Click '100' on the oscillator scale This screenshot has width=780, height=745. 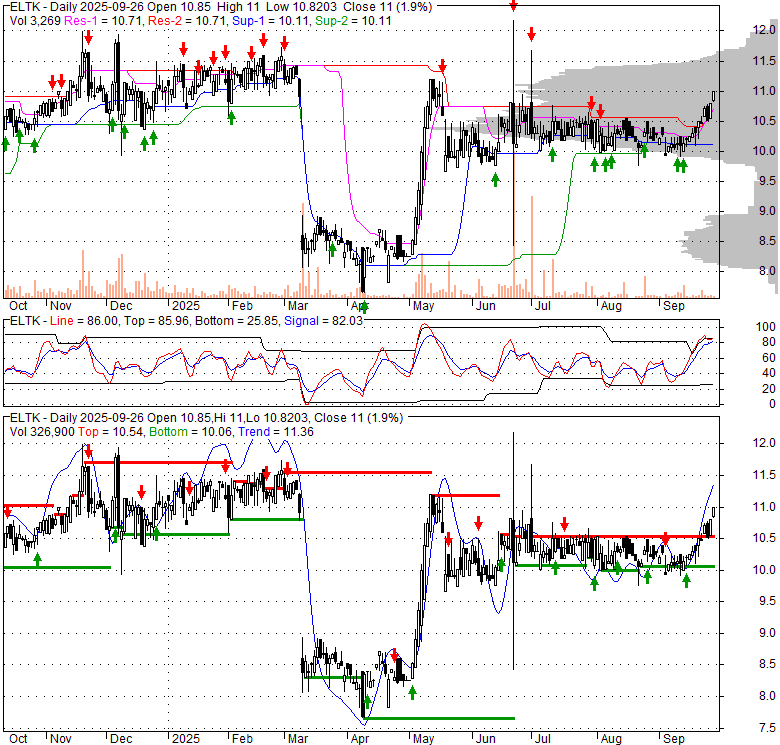(x=765, y=327)
